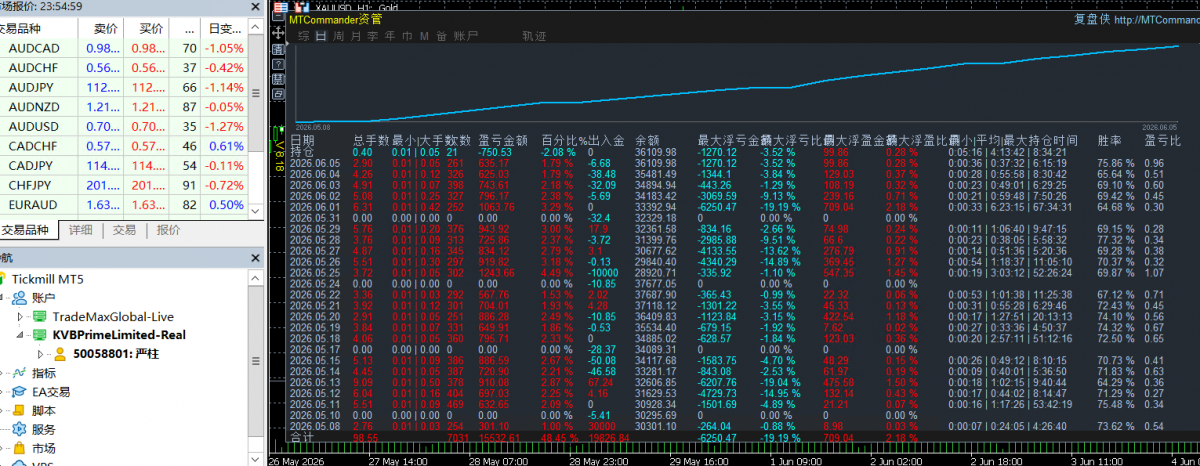This screenshot has height=466, width=1200.
Task: Close the Navigator panel
Action: [x=255, y=258]
